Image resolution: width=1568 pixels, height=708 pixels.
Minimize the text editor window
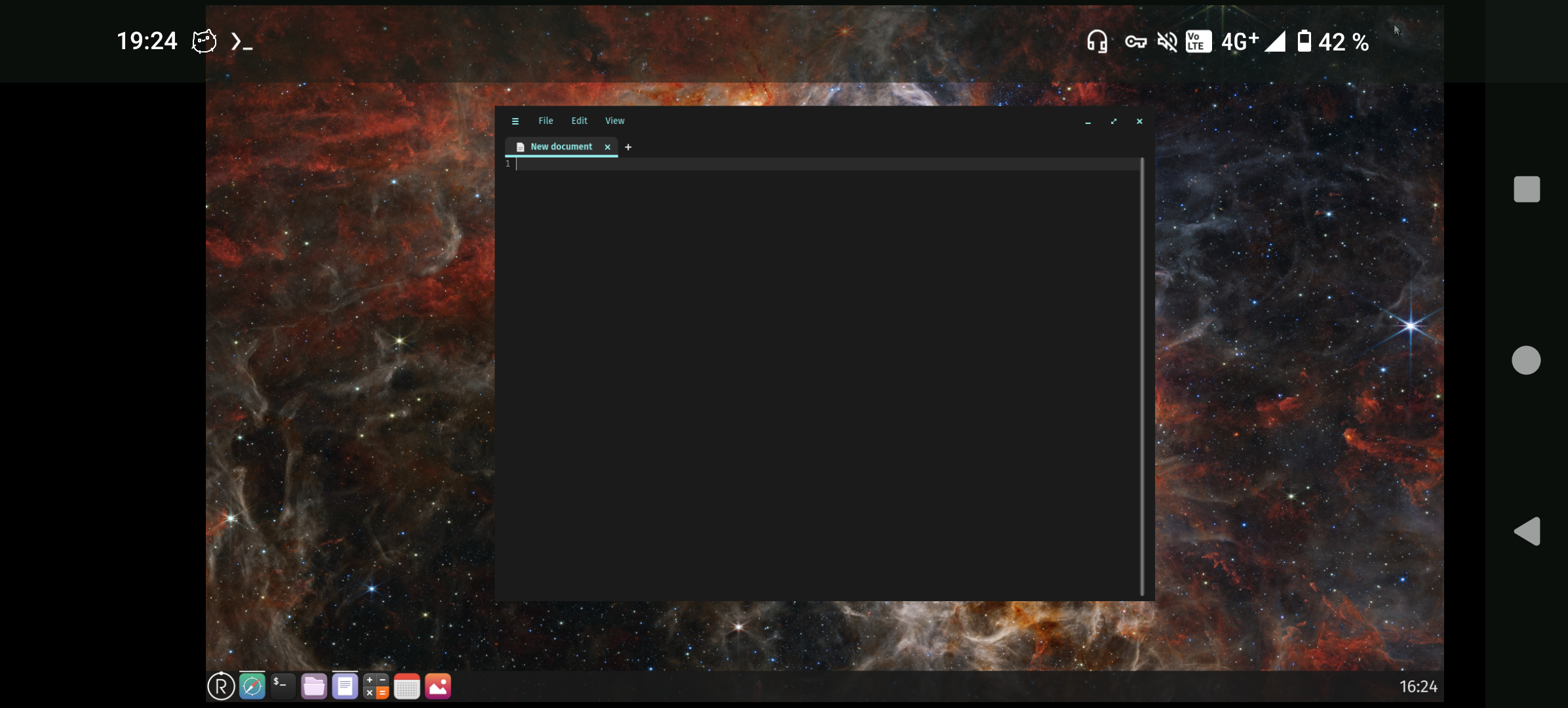pyautogui.click(x=1088, y=122)
